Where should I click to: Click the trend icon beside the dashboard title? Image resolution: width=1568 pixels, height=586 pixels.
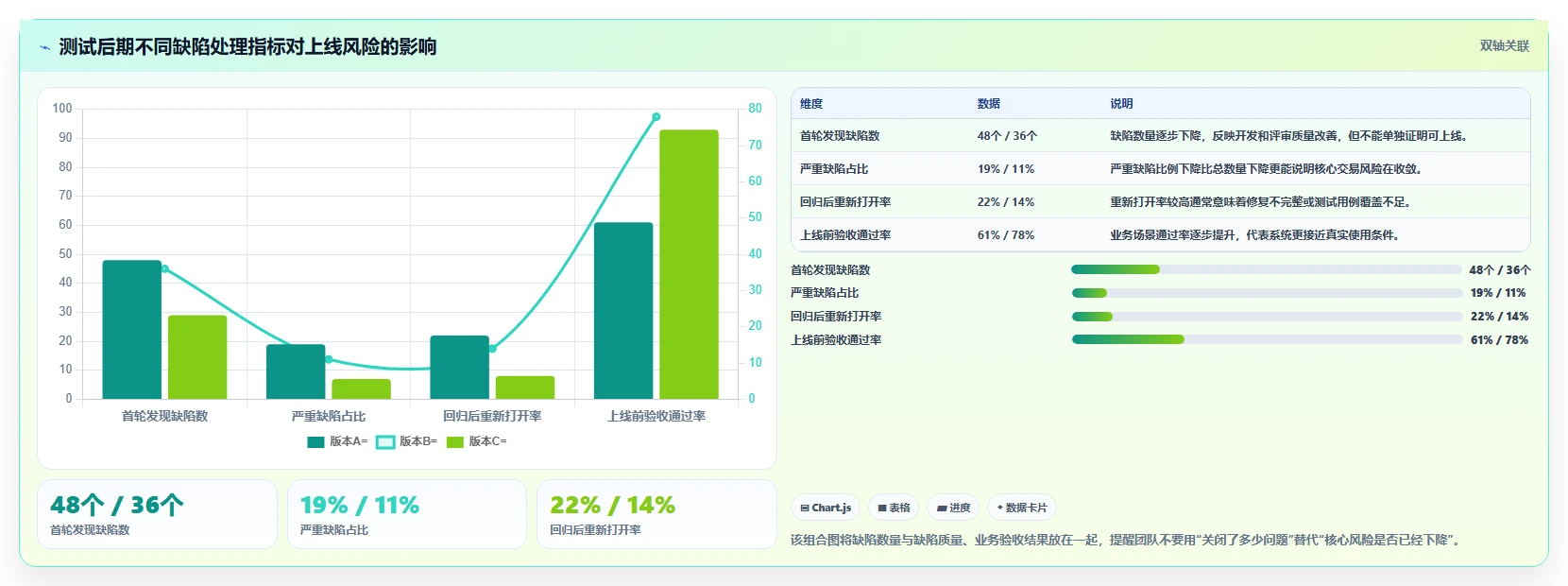(45, 47)
